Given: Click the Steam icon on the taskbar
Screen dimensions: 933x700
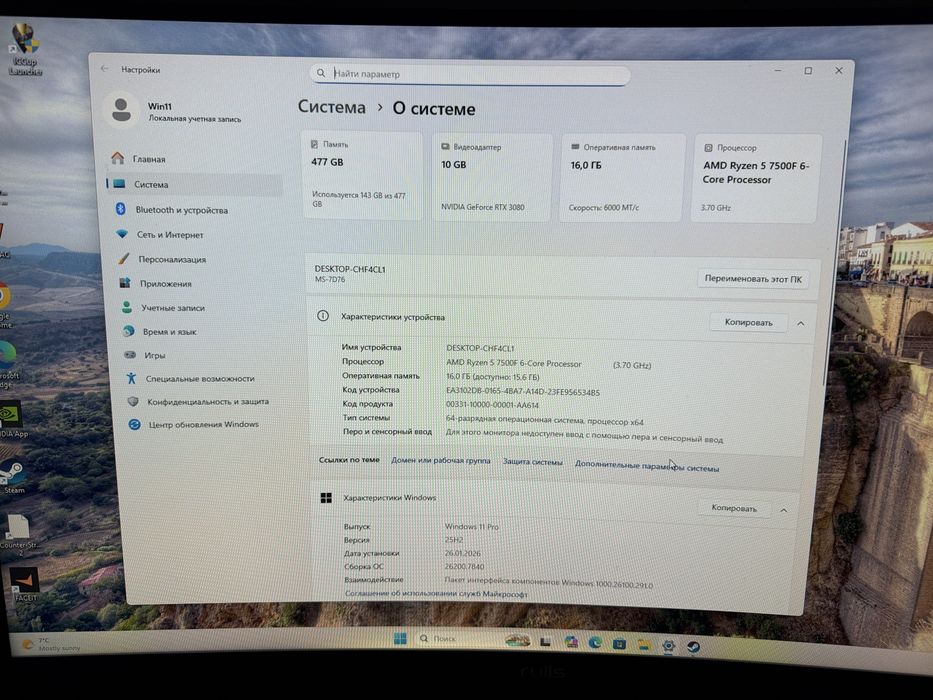Looking at the screenshot, I should coord(693,646).
